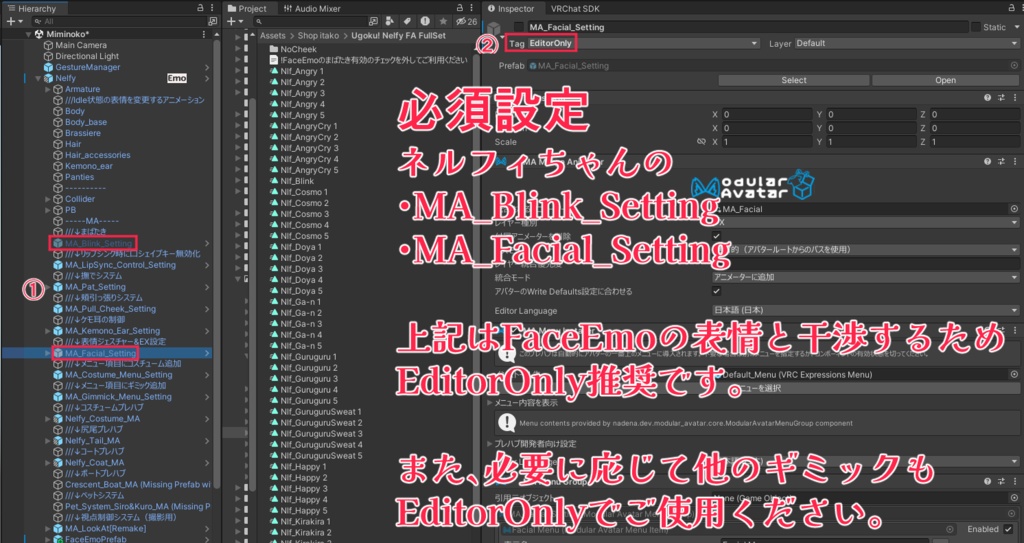Click object picker circle beside Prefab field
The height and width of the screenshot is (543, 1024).
click(x=1014, y=65)
